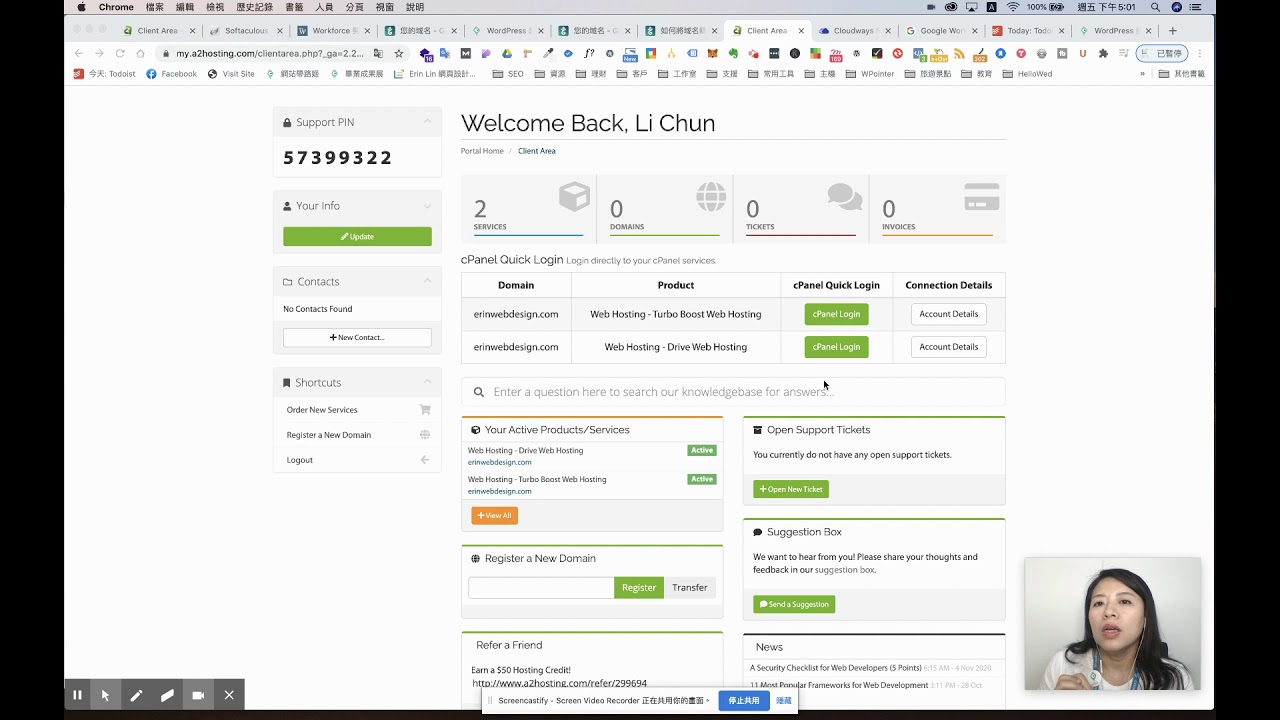
Task: Open the Tickets chat bubbles tile
Action: point(800,209)
